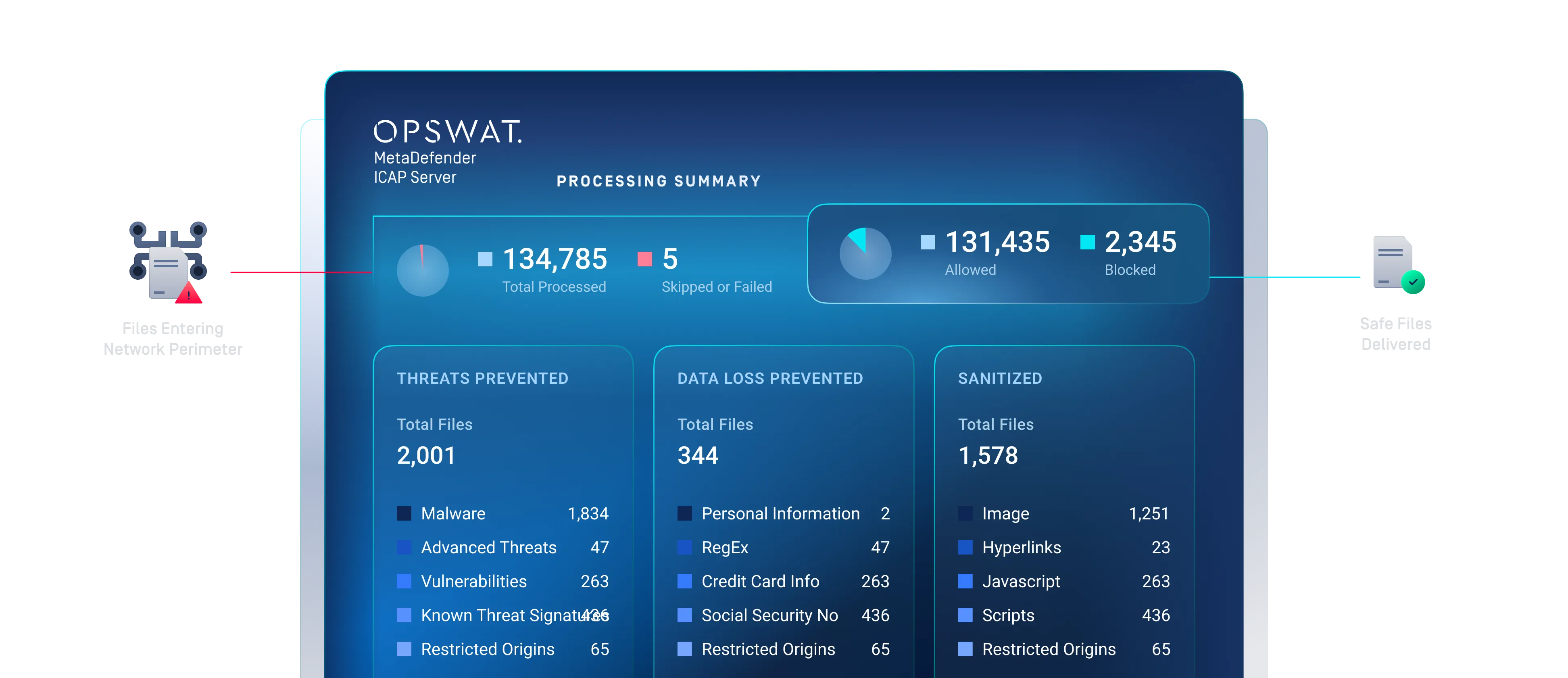Click the 134,785 Total Processed figure
Image resolution: width=1568 pixels, height=678 pixels.
click(x=555, y=259)
